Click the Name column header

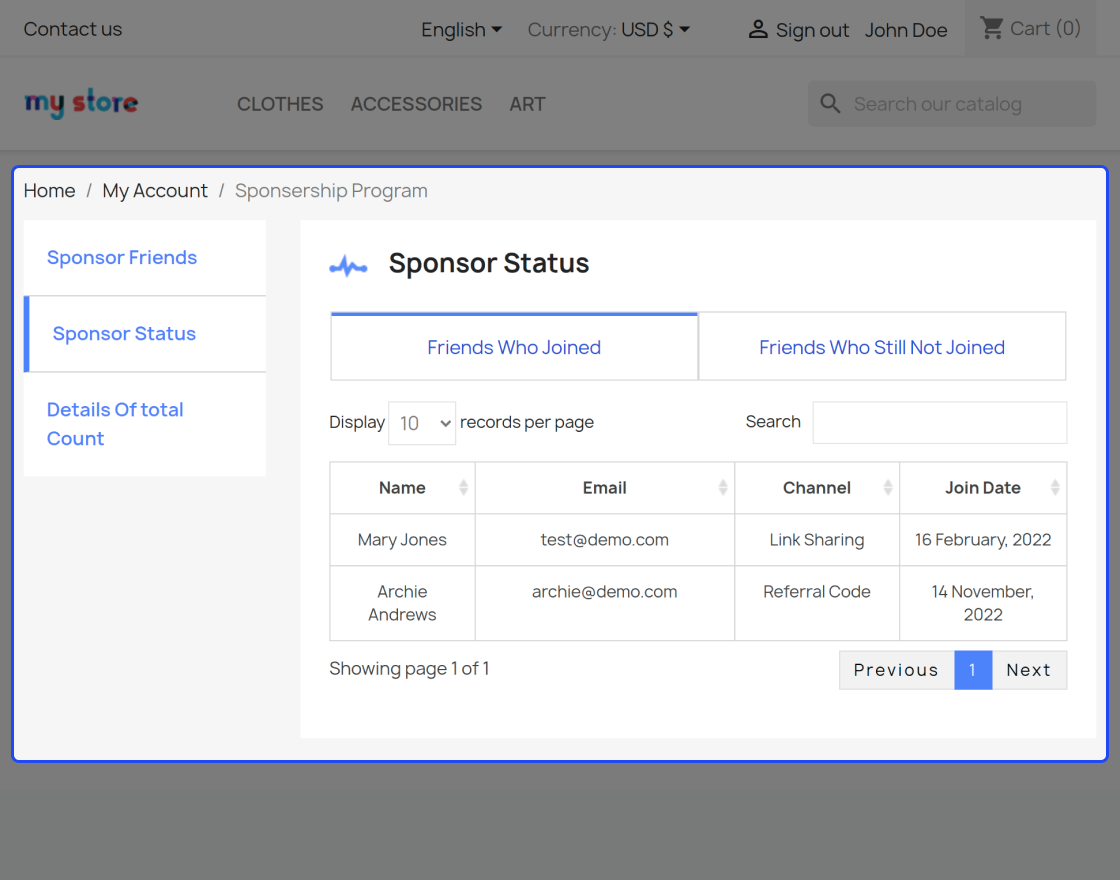402,488
